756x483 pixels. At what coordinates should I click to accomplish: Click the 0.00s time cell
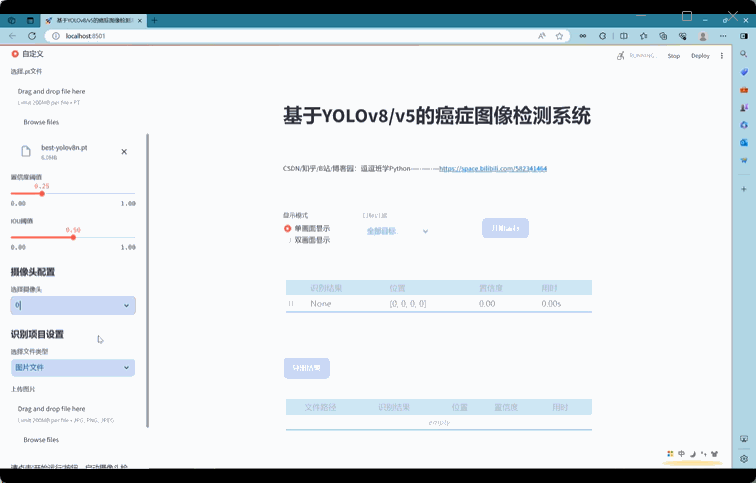click(551, 304)
